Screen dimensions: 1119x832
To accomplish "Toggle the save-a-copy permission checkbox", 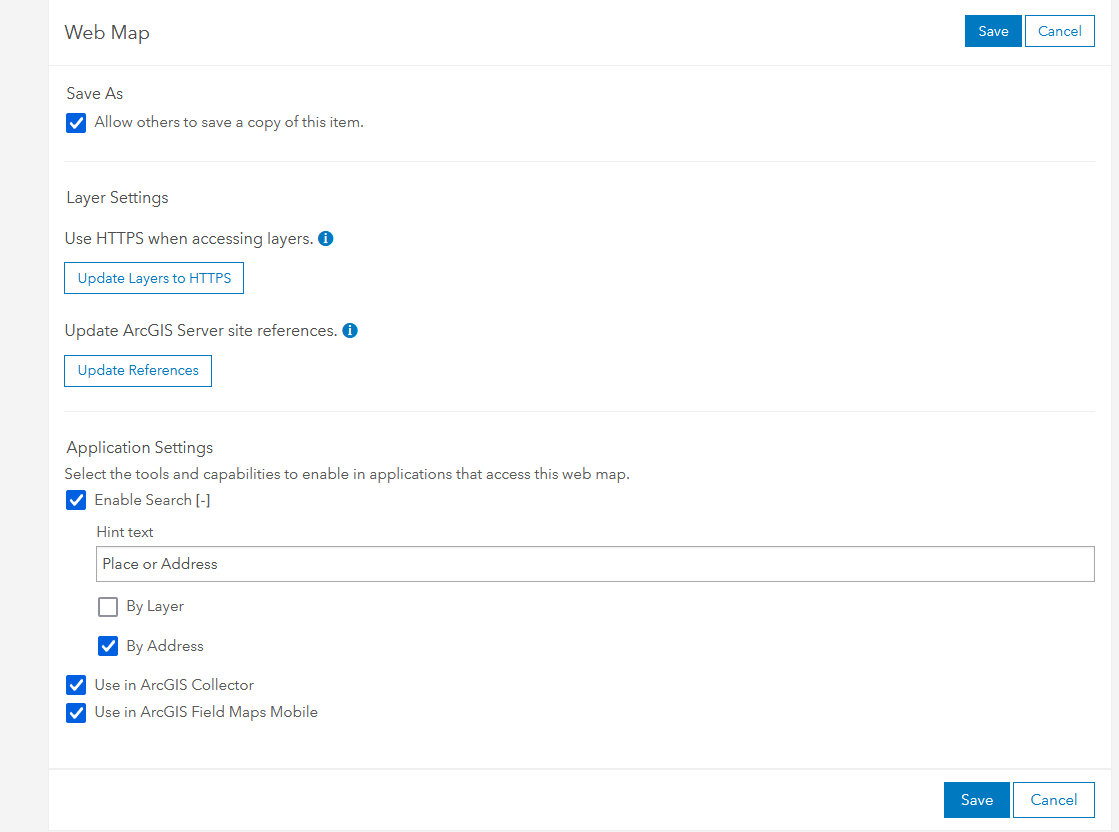I will (x=76, y=123).
